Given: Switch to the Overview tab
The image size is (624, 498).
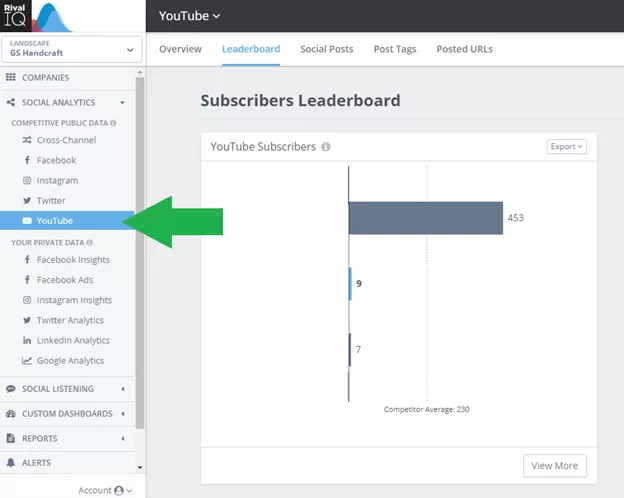Looking at the screenshot, I should [180, 49].
